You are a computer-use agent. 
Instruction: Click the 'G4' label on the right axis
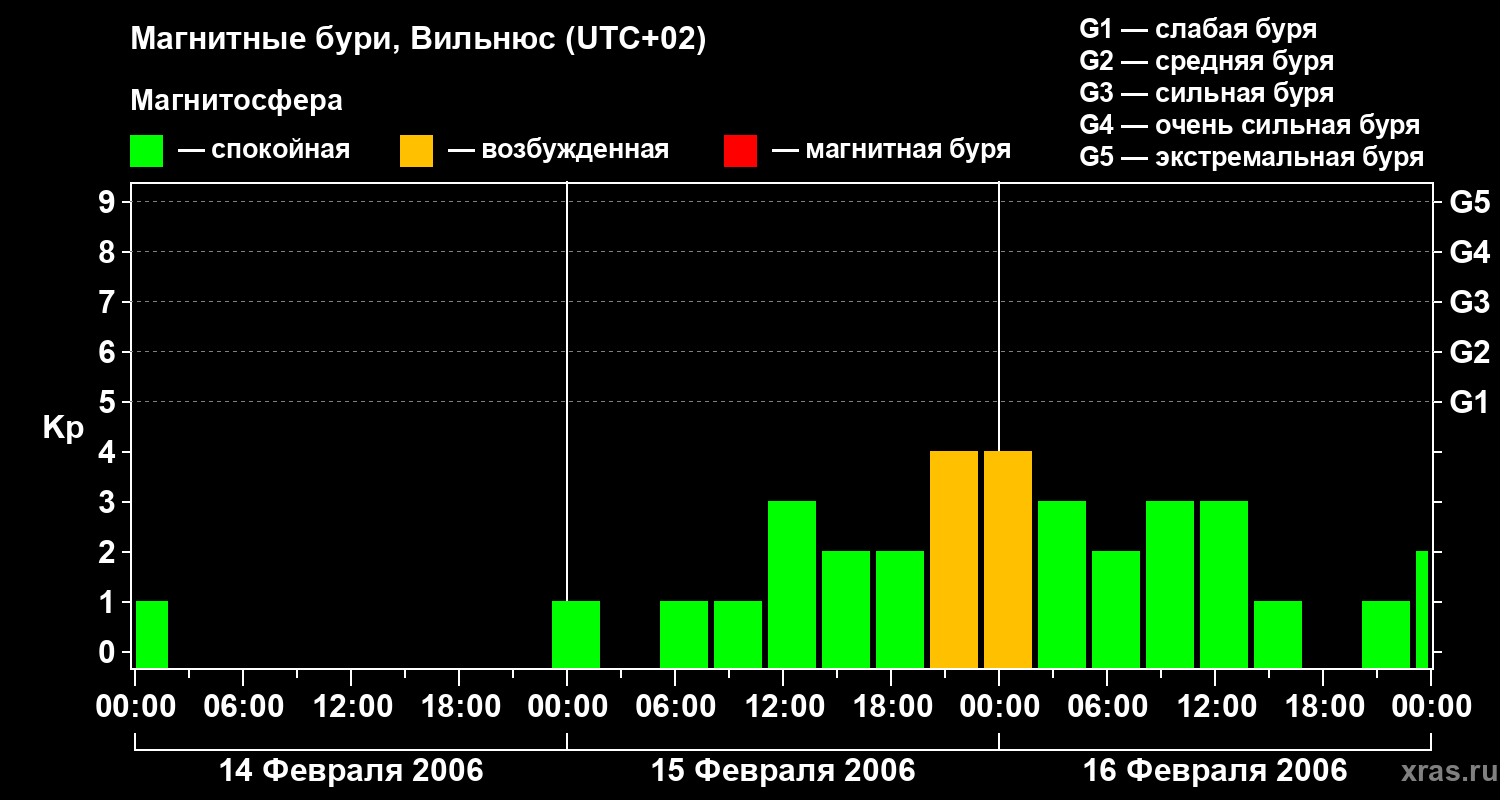[x=1470, y=252]
